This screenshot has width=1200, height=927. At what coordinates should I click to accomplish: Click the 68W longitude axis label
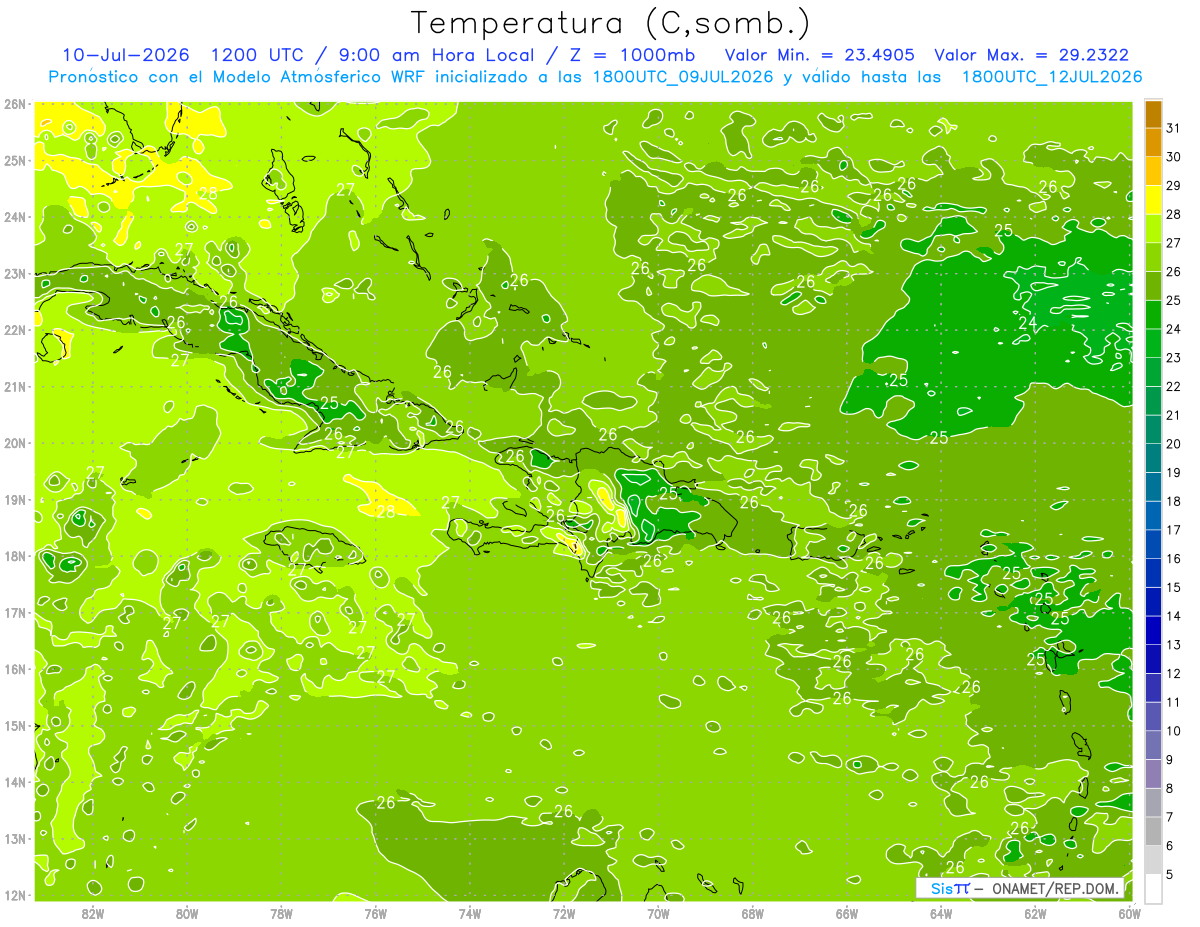[753, 912]
